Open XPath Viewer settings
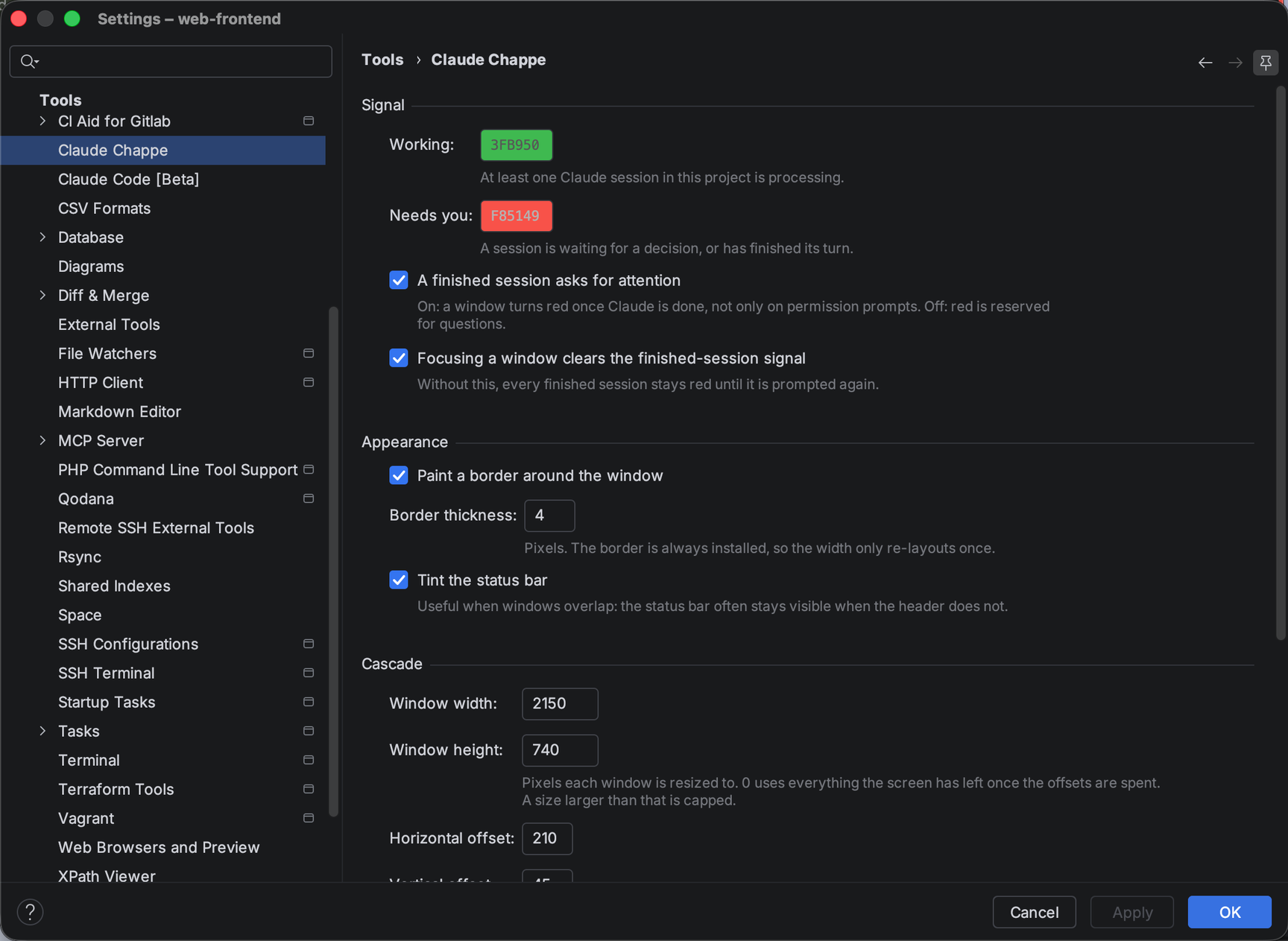The height and width of the screenshot is (941, 1288). [x=107, y=876]
